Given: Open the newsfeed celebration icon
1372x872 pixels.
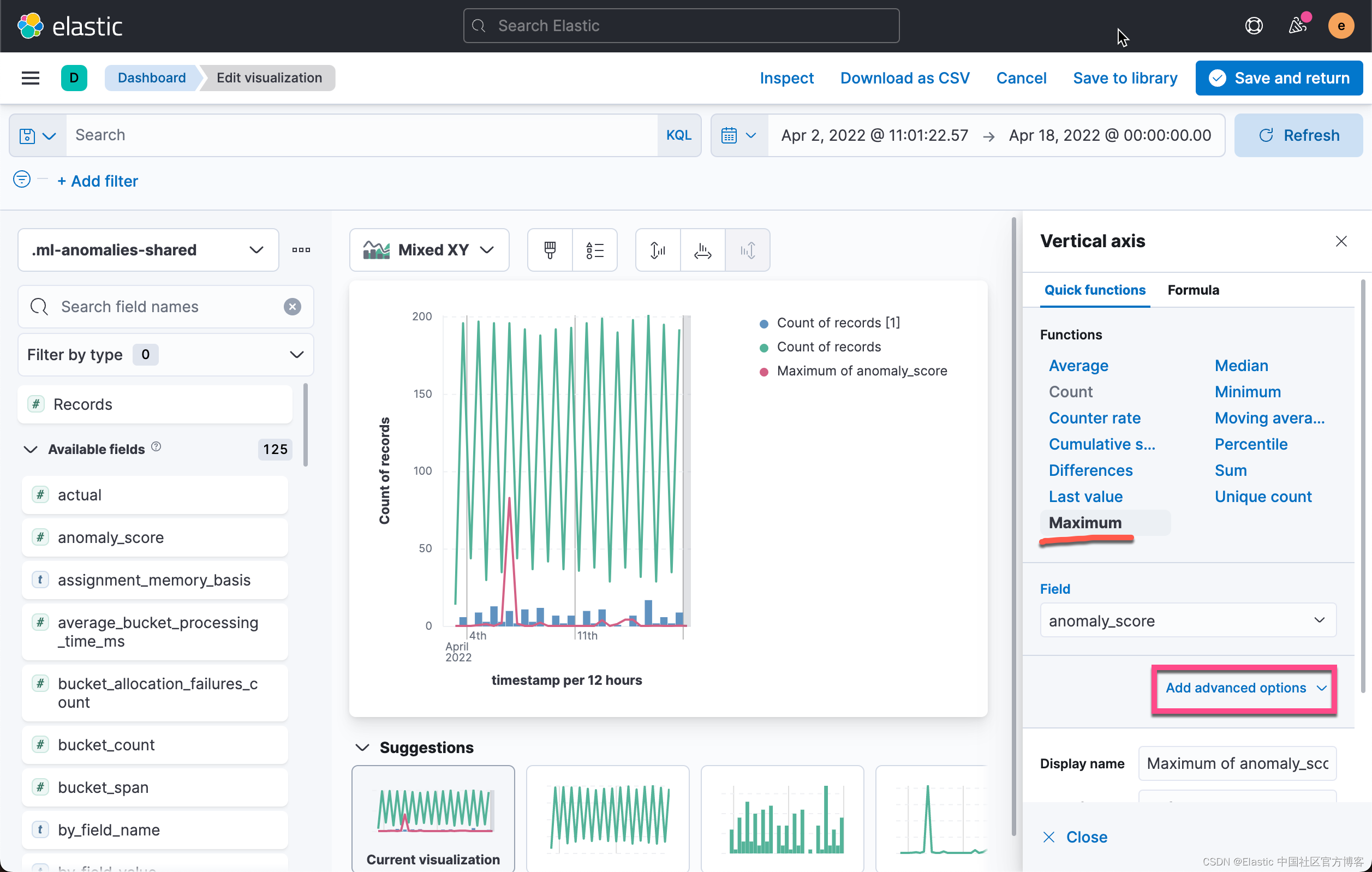Looking at the screenshot, I should tap(1297, 26).
